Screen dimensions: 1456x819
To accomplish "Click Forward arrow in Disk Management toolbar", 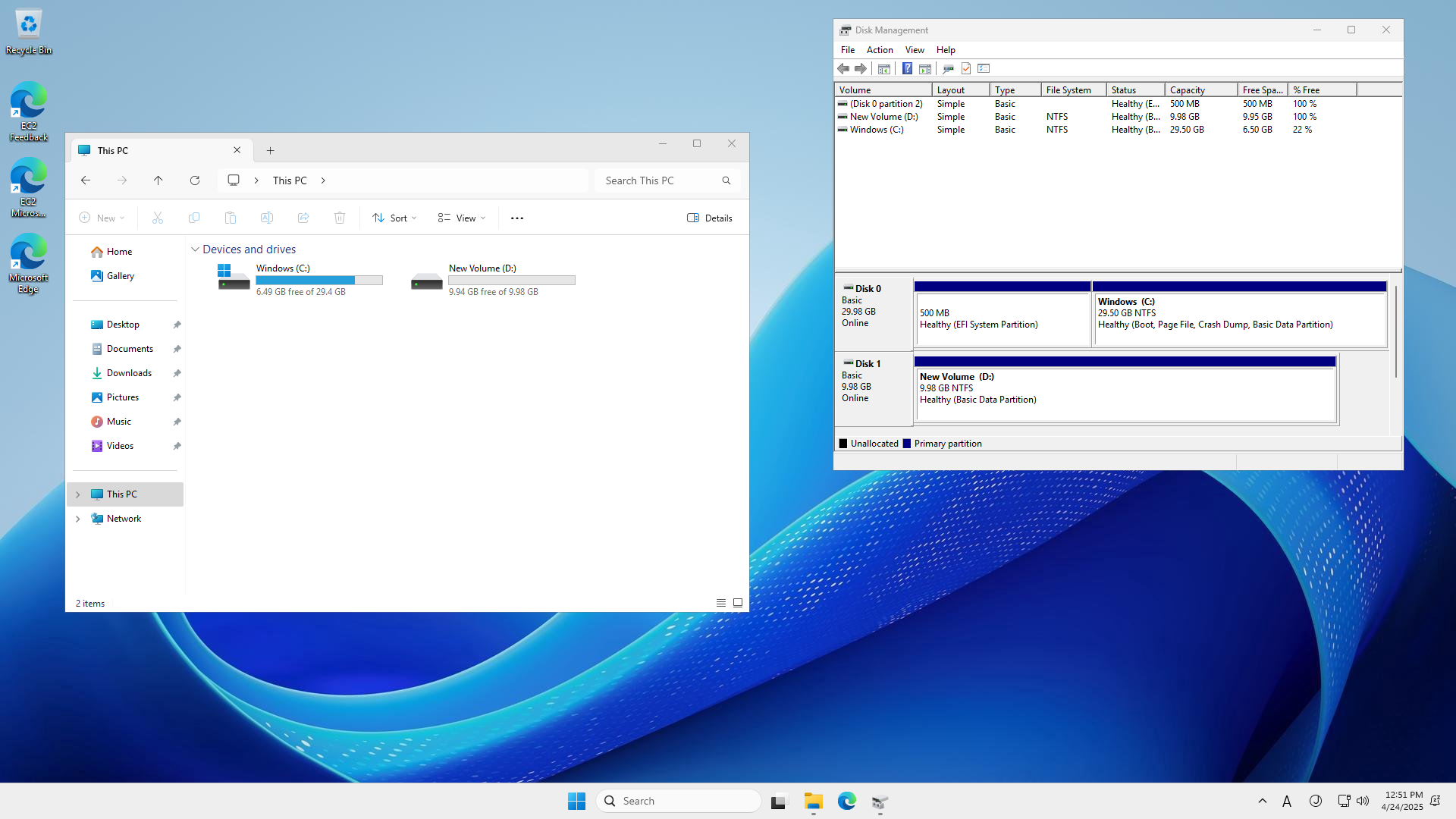I will tap(861, 69).
